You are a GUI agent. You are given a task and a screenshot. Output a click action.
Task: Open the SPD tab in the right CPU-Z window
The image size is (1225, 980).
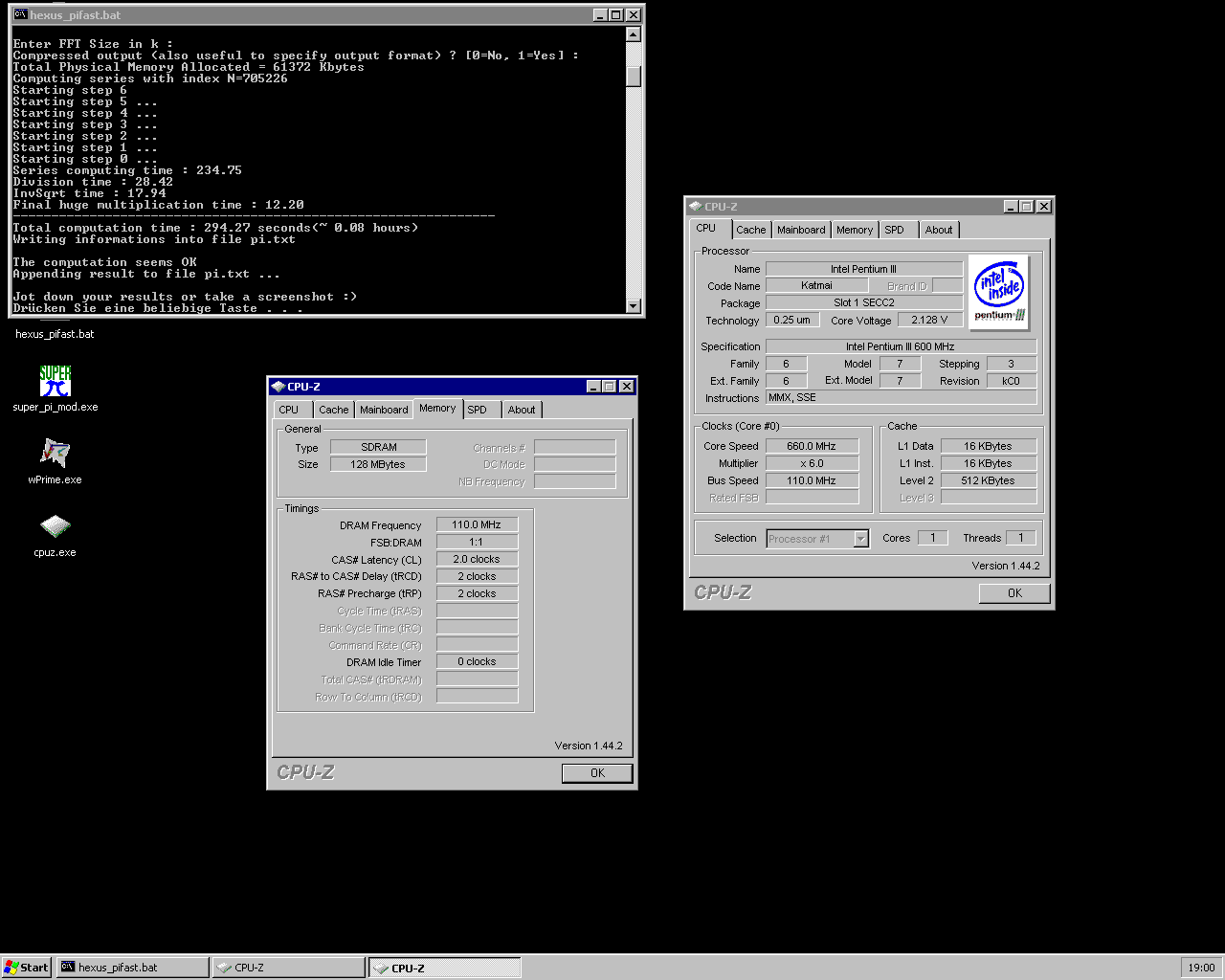coord(895,230)
